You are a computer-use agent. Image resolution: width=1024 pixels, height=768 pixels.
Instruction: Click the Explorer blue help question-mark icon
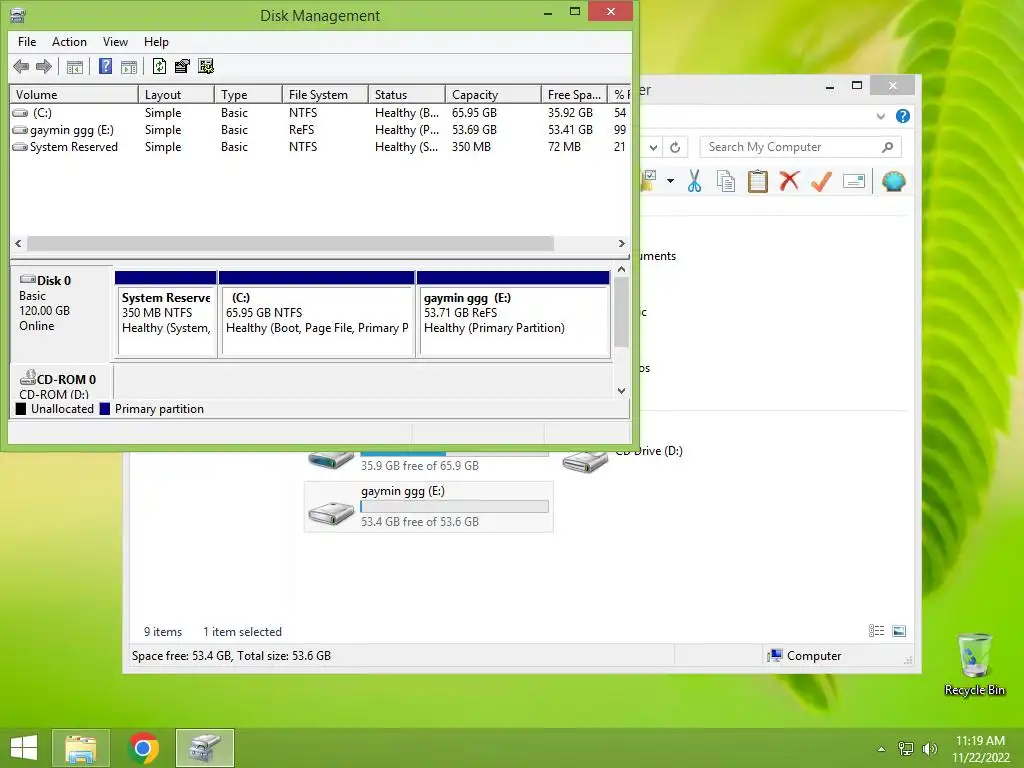pyautogui.click(x=903, y=116)
